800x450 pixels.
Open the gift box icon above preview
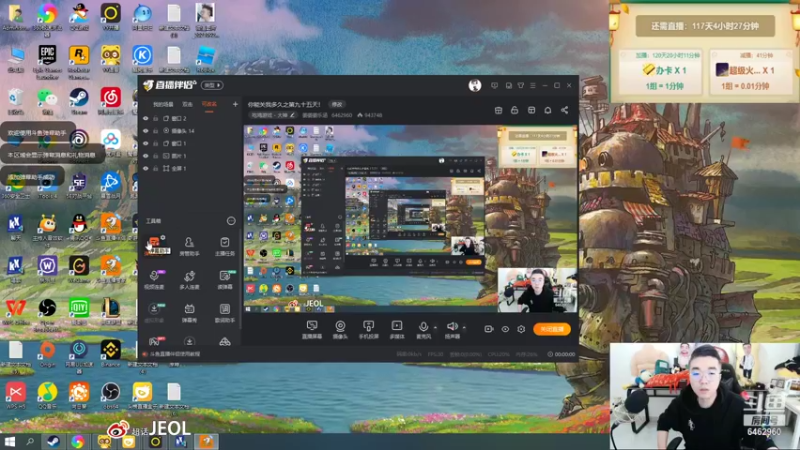pos(498,110)
